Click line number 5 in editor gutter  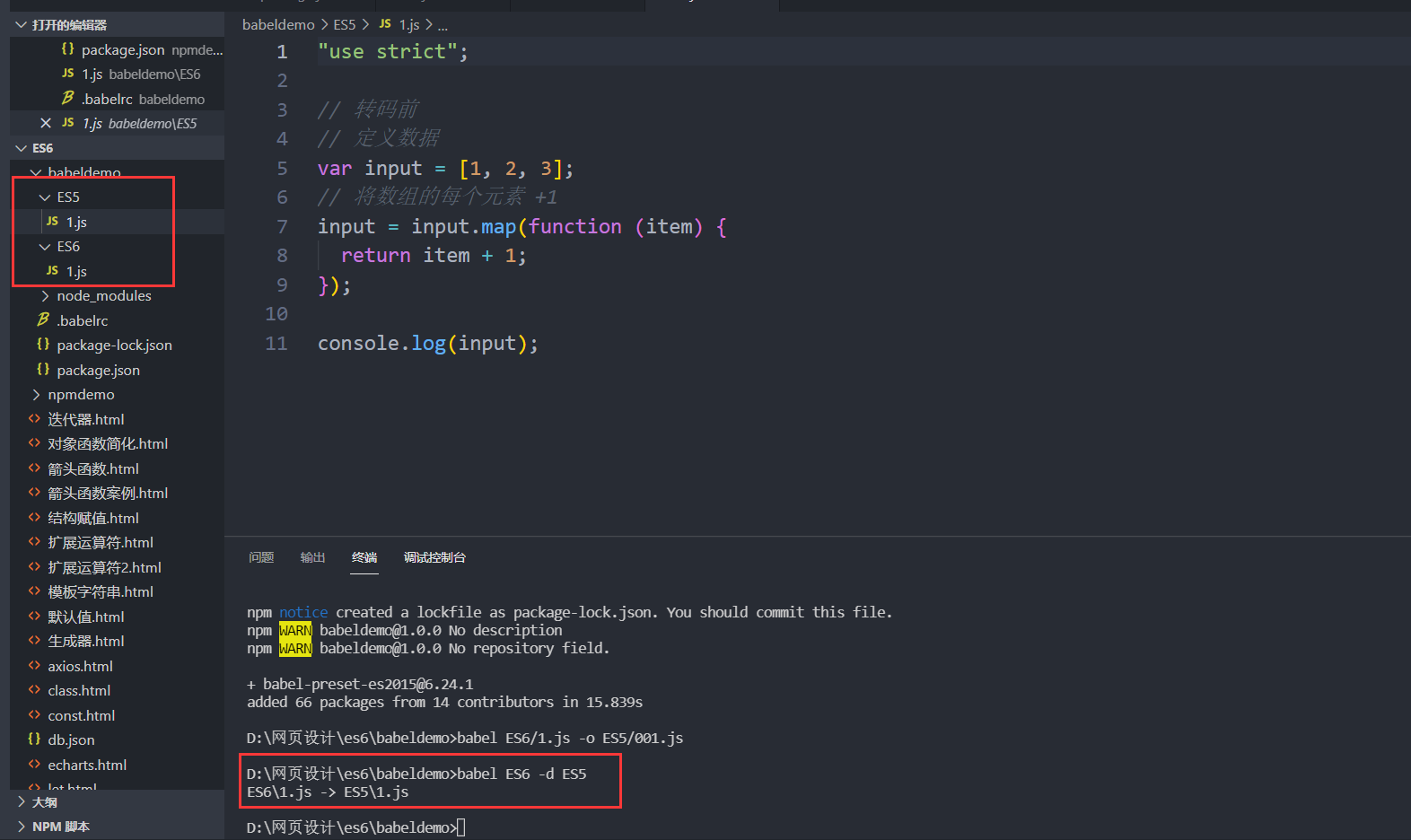pyautogui.click(x=282, y=168)
